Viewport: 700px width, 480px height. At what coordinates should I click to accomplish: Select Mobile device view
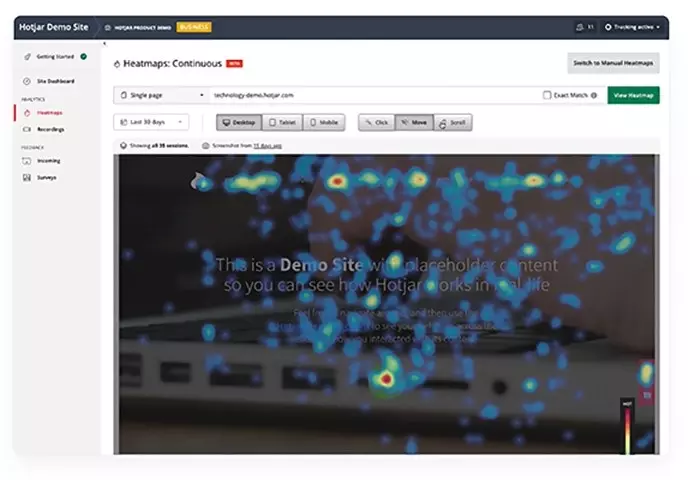324,122
